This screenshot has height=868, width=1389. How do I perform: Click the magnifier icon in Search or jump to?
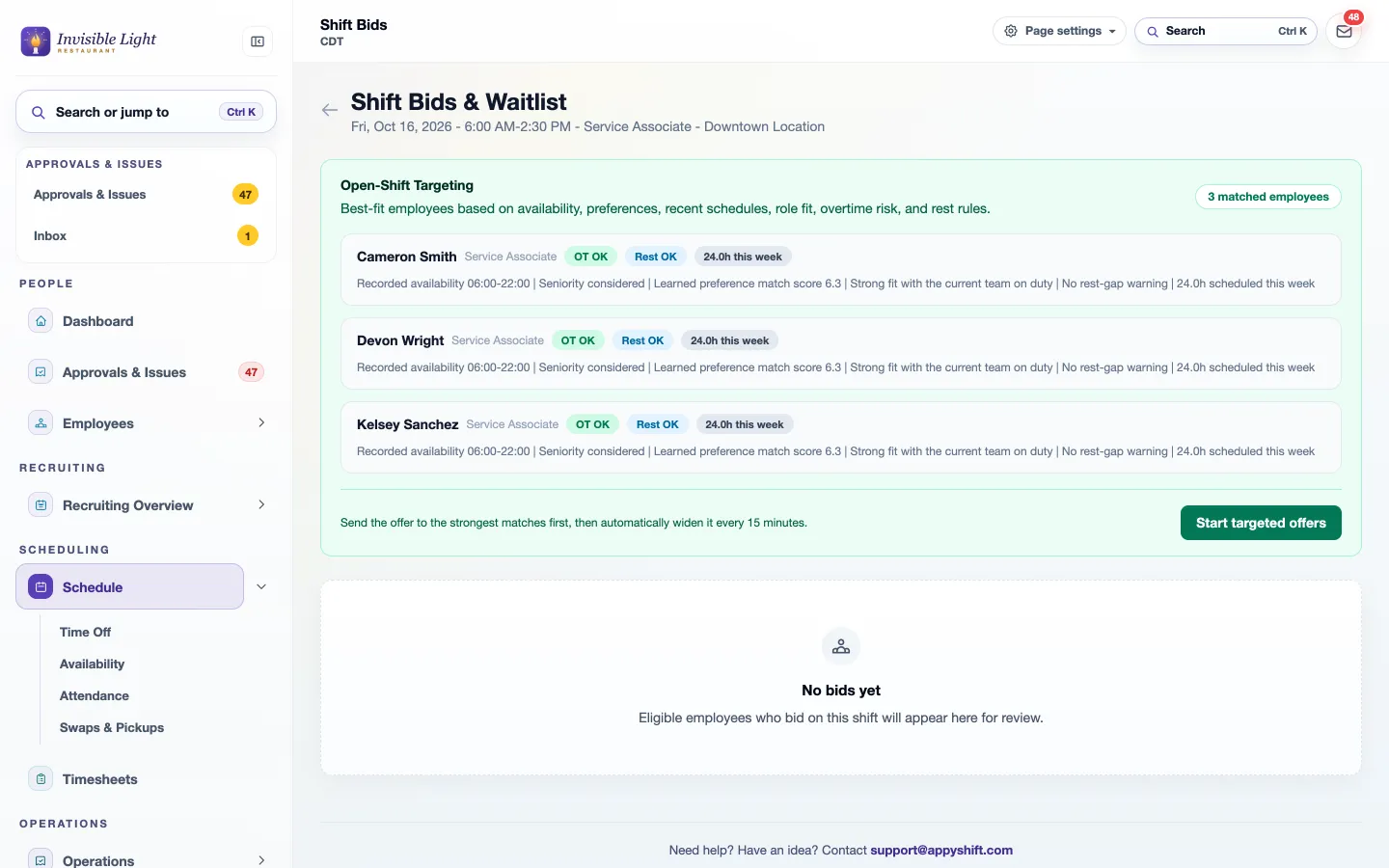click(x=39, y=112)
